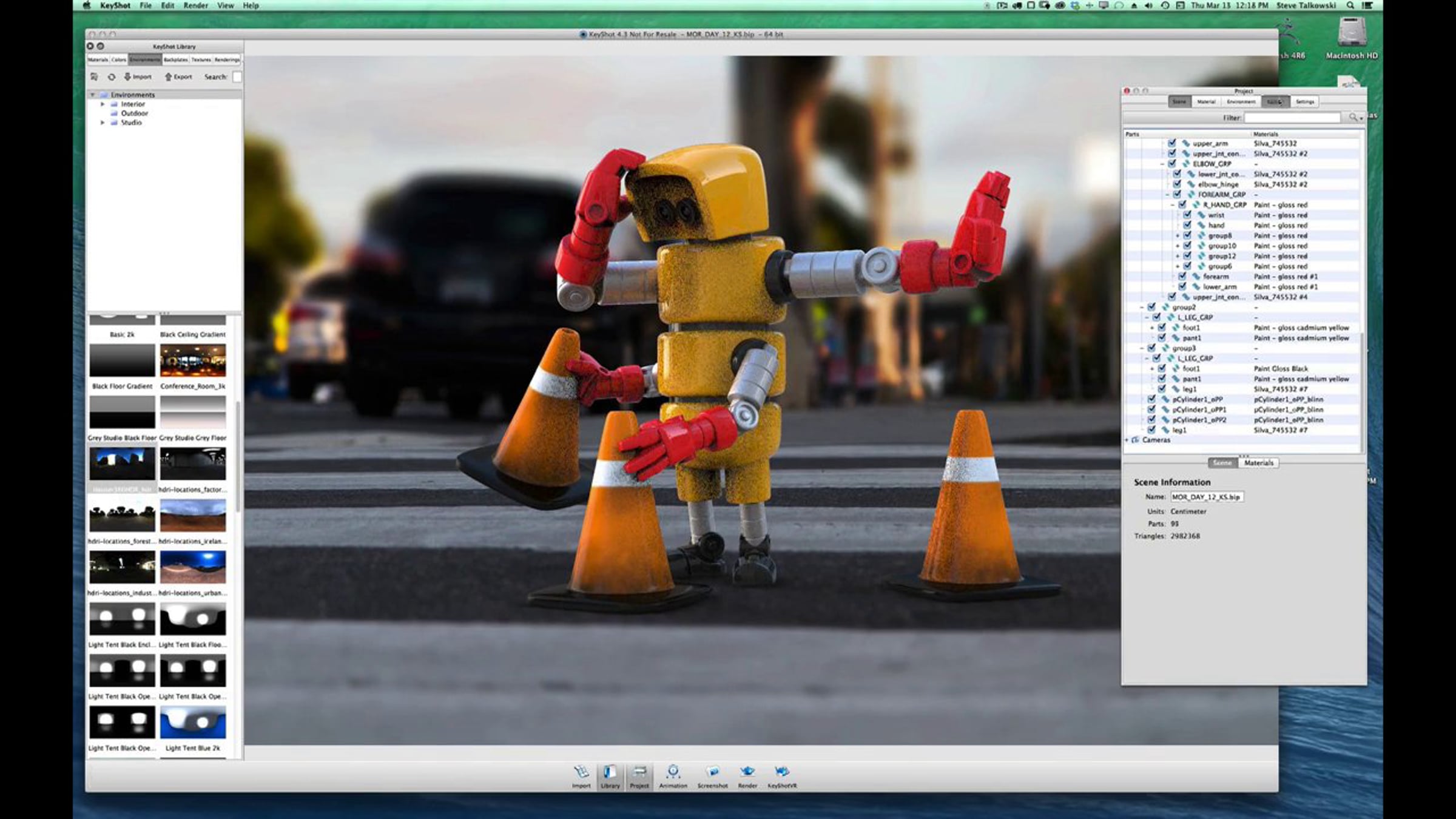Screen dimensions: 1456x819
Task: Toggle the Library toolbar icon
Action: click(x=610, y=772)
